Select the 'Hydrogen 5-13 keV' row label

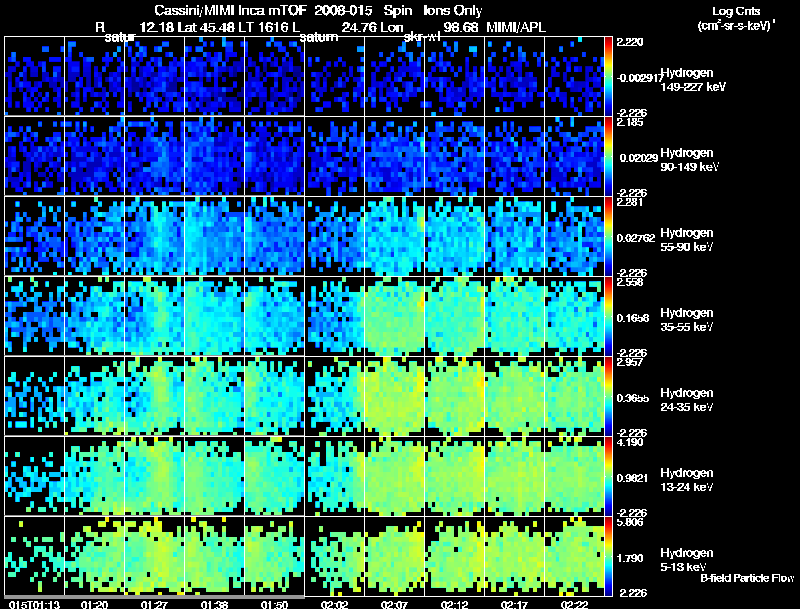coord(687,560)
